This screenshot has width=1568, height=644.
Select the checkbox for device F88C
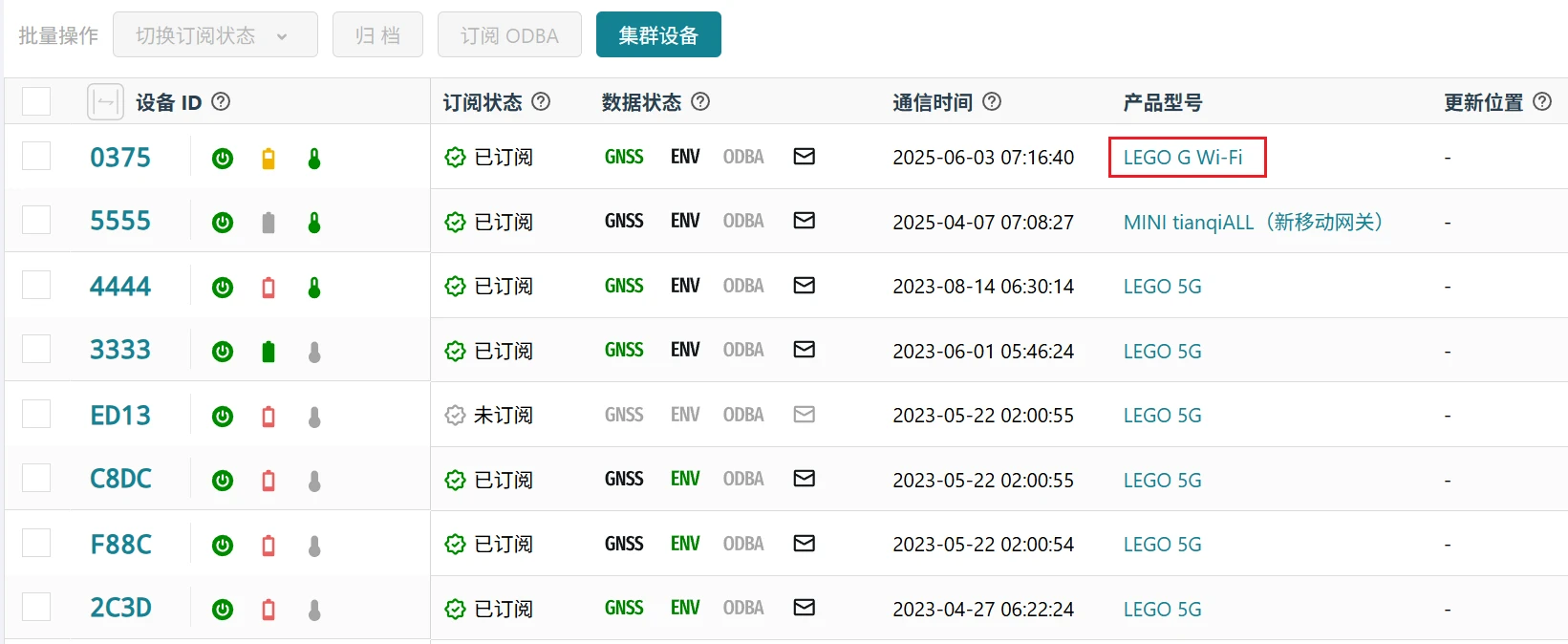point(36,544)
